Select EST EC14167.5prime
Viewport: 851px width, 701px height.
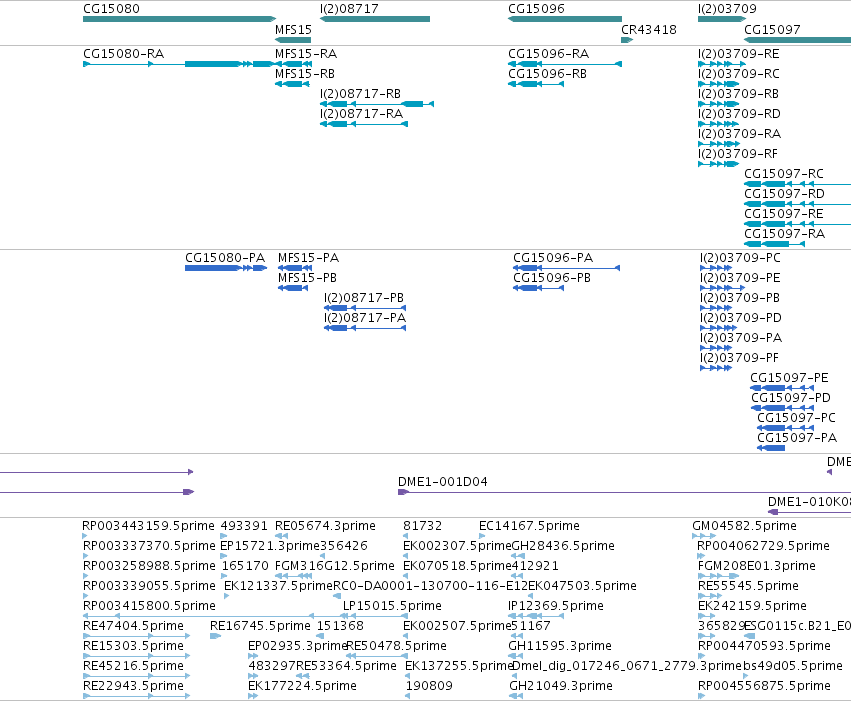pos(529,526)
